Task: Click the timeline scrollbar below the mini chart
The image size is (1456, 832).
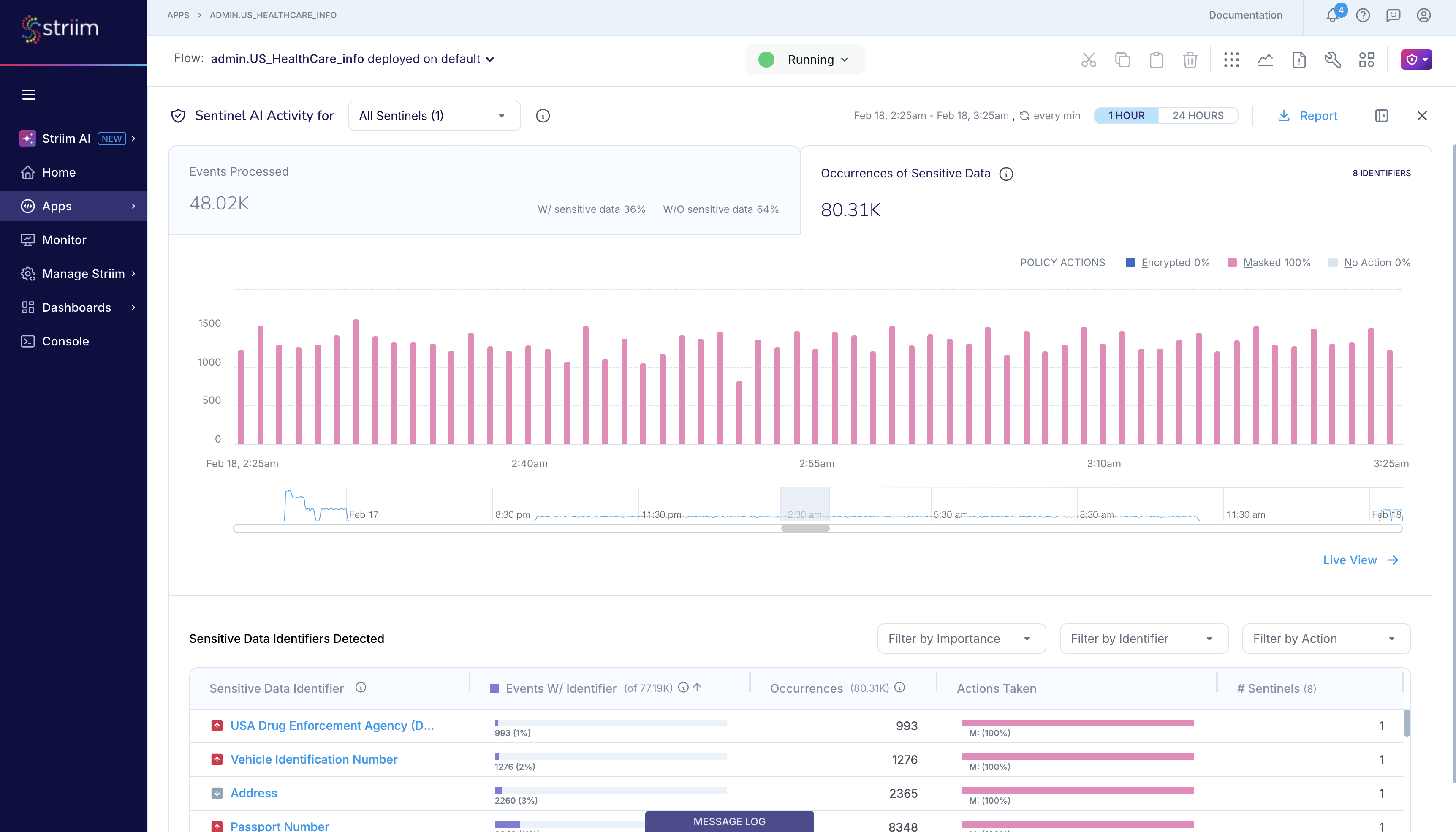Action: [805, 528]
